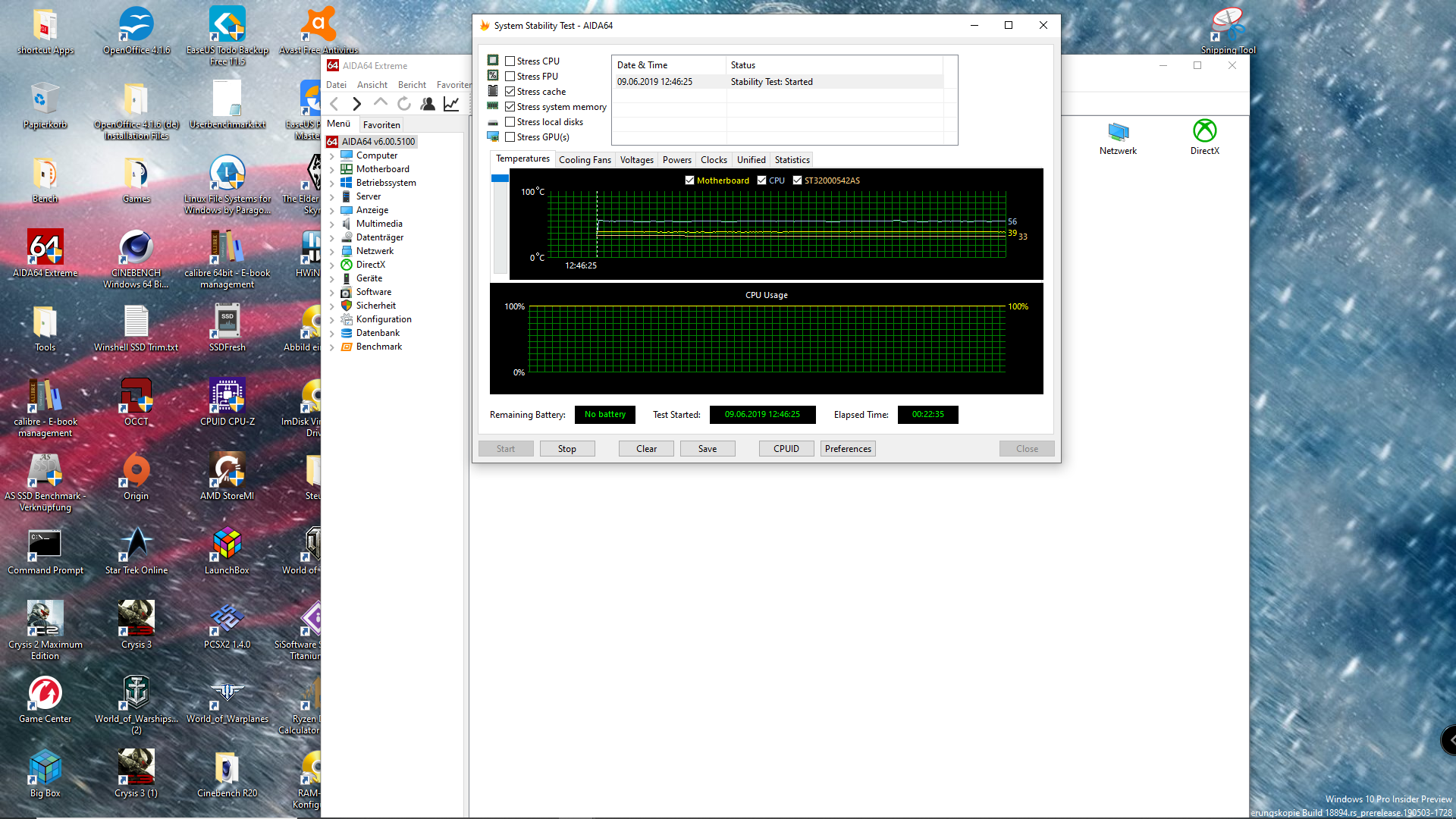Viewport: 1456px width, 819px height.
Task: Toggle CPU temperature graph checkbox
Action: [761, 180]
